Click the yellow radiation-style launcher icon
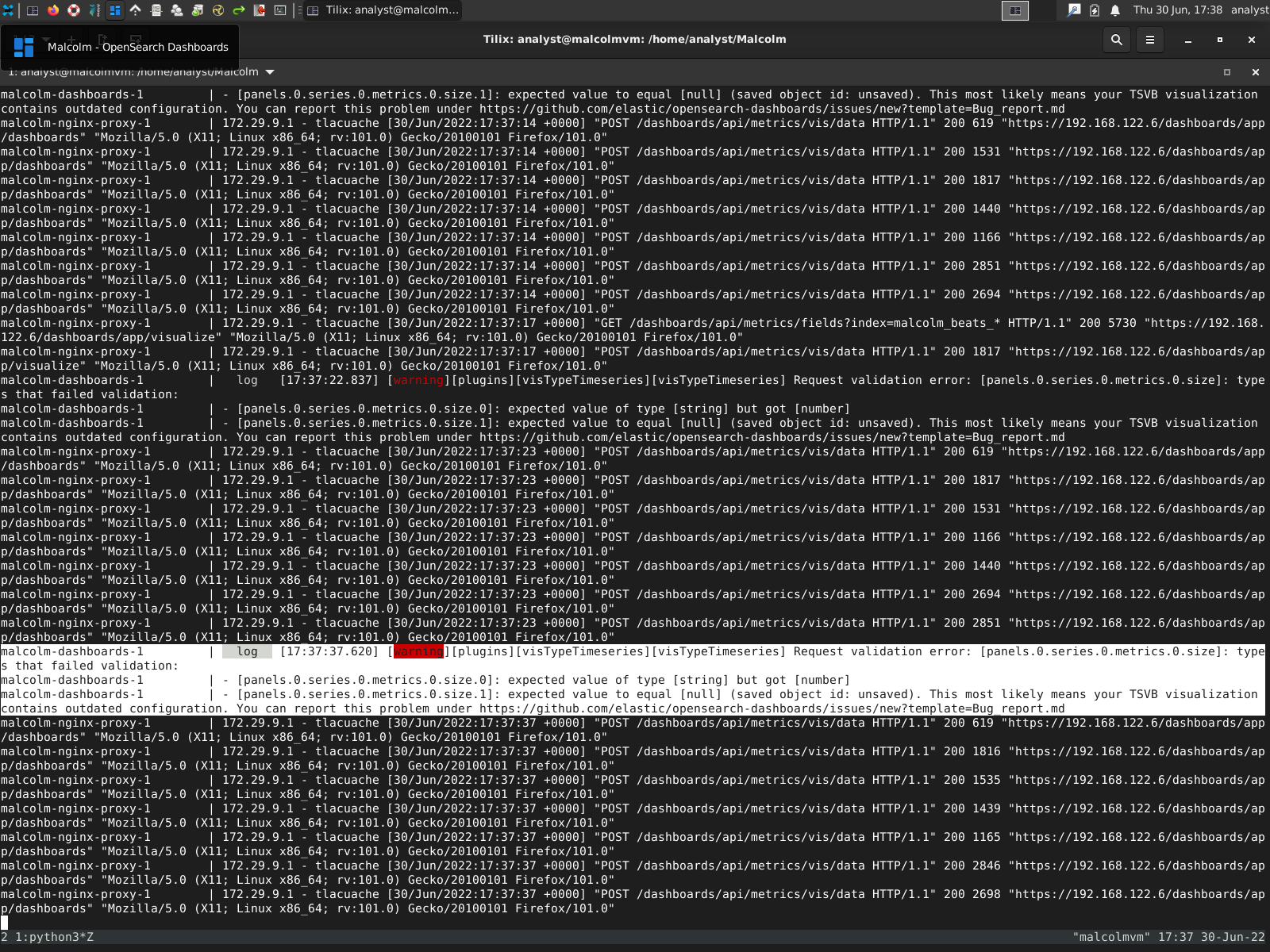The height and width of the screenshot is (952, 1270). click(x=218, y=10)
